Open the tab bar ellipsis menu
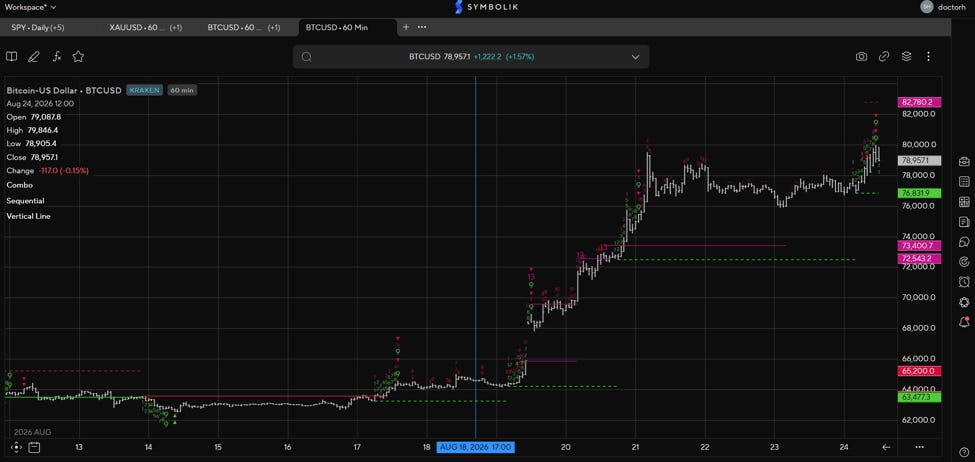 [x=422, y=27]
